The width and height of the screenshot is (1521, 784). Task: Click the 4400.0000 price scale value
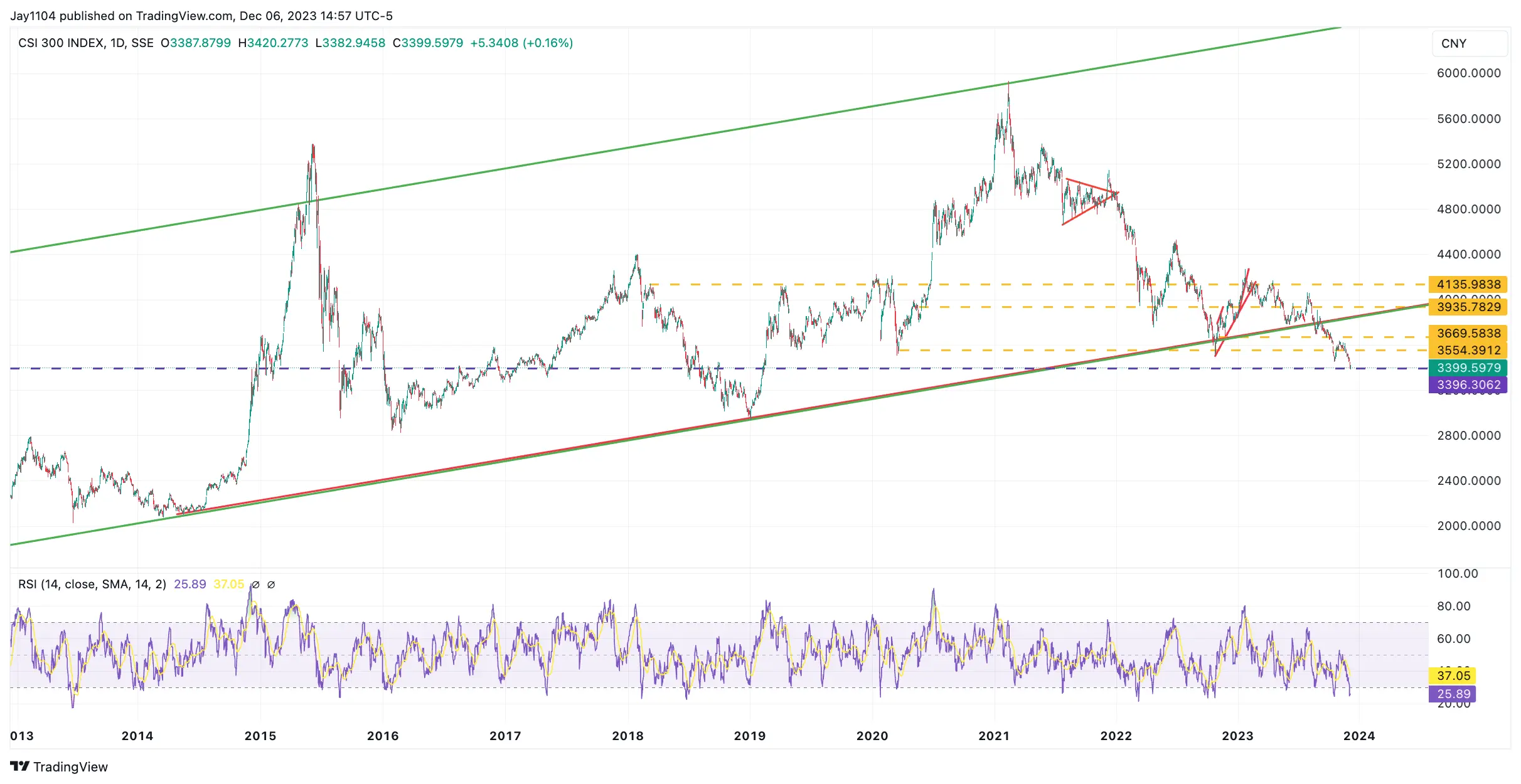click(1469, 254)
